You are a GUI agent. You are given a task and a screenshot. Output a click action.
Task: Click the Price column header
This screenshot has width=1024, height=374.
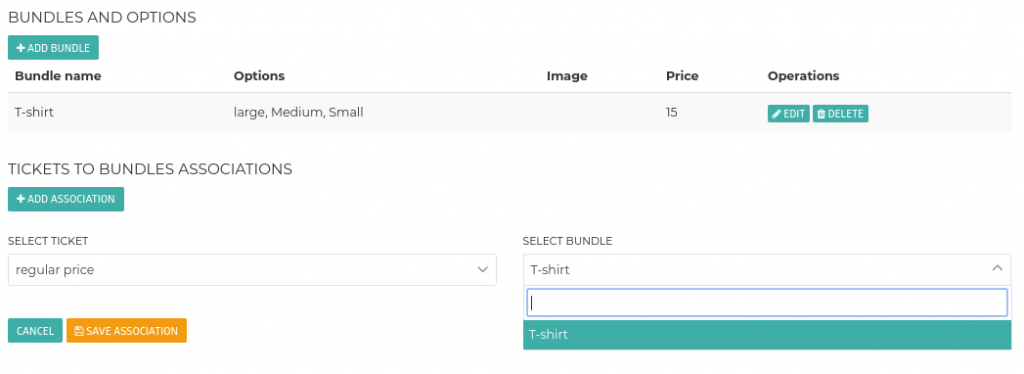(x=682, y=76)
